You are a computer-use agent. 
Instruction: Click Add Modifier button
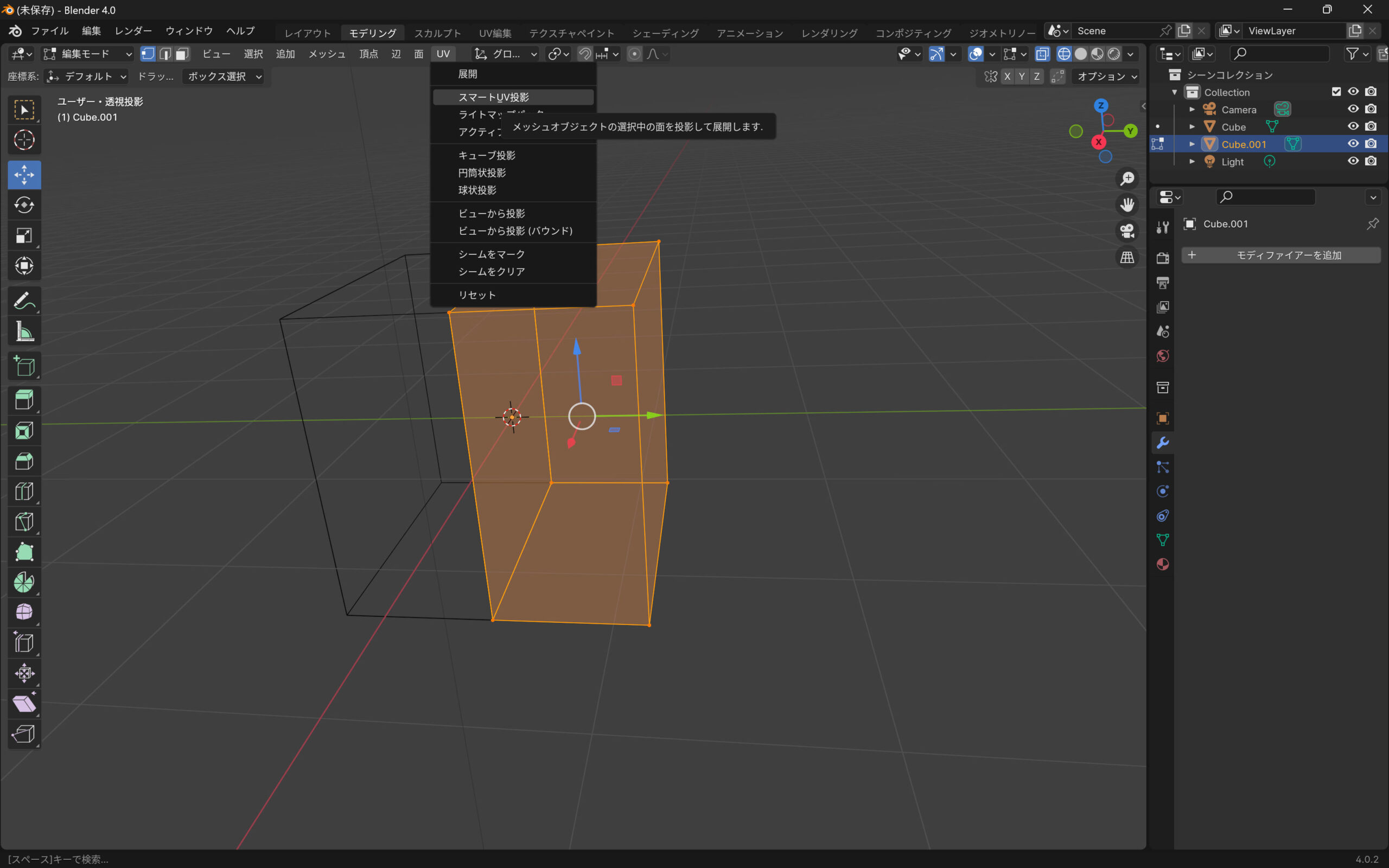pyautogui.click(x=1280, y=255)
